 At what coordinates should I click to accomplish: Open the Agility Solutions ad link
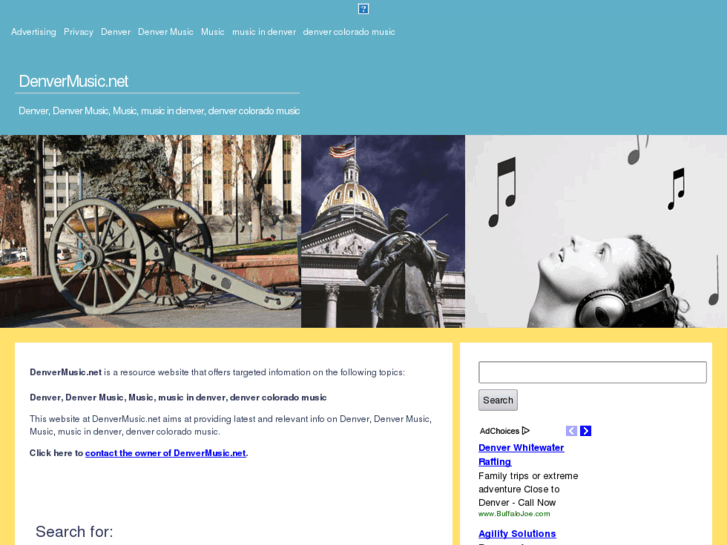[x=517, y=533]
